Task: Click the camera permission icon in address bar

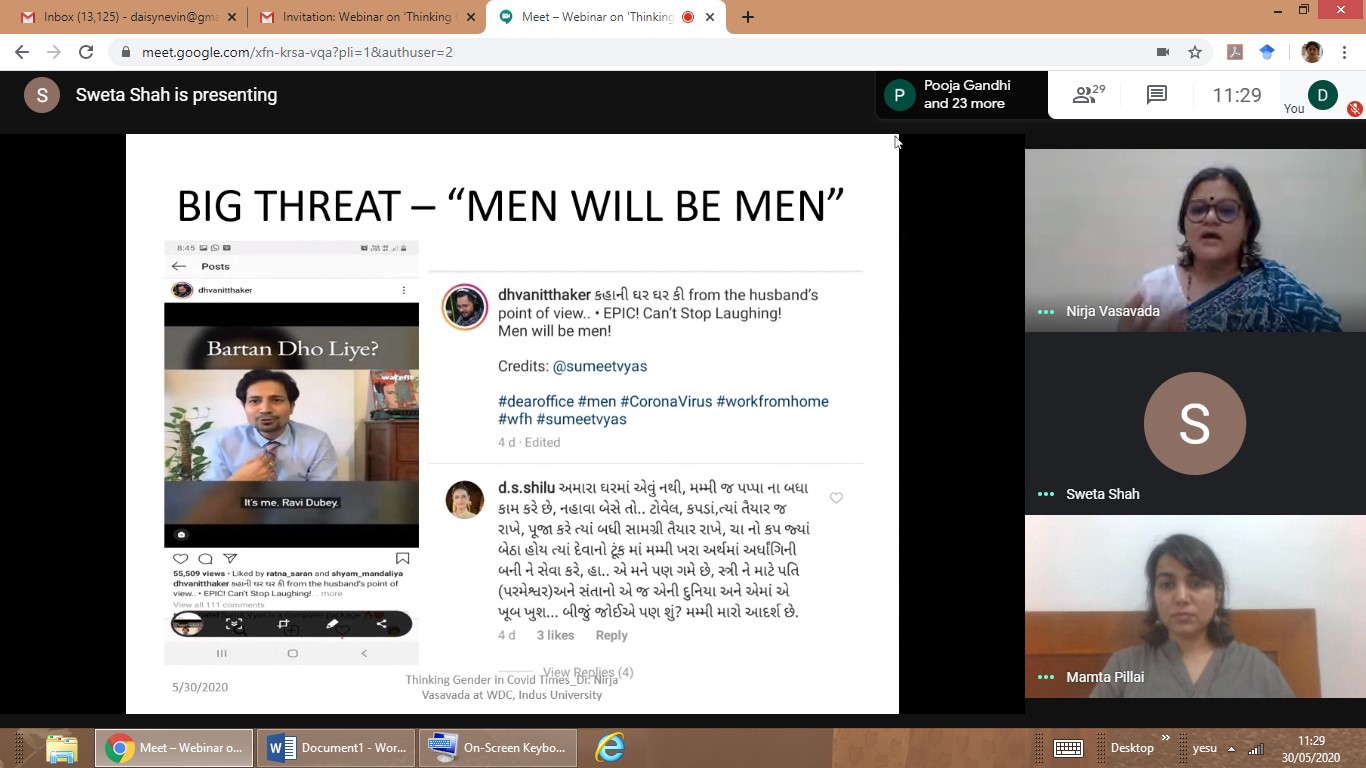Action: [x=1163, y=52]
